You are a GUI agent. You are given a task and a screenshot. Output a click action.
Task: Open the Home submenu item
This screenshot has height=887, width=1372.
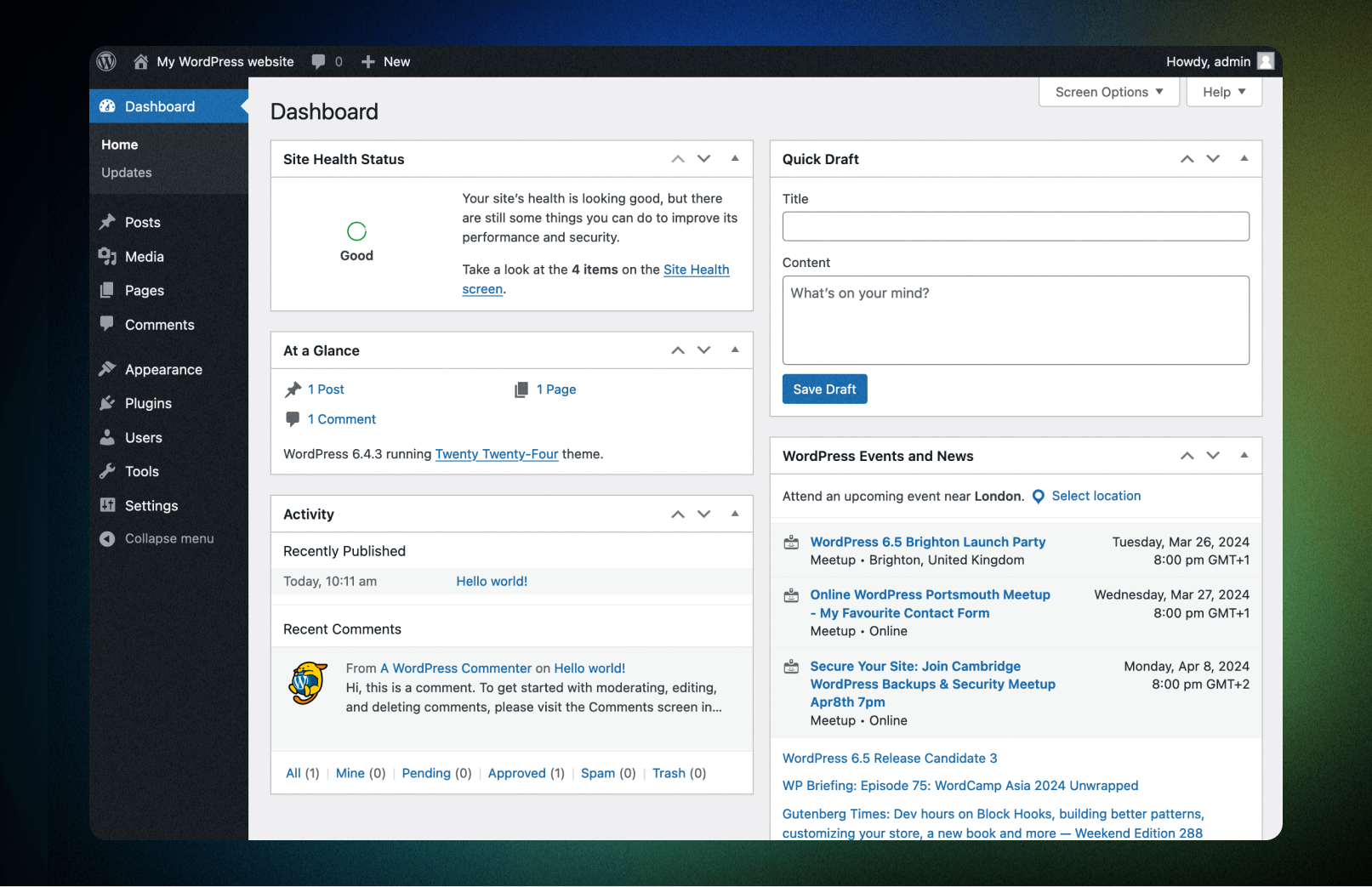pyautogui.click(x=120, y=145)
